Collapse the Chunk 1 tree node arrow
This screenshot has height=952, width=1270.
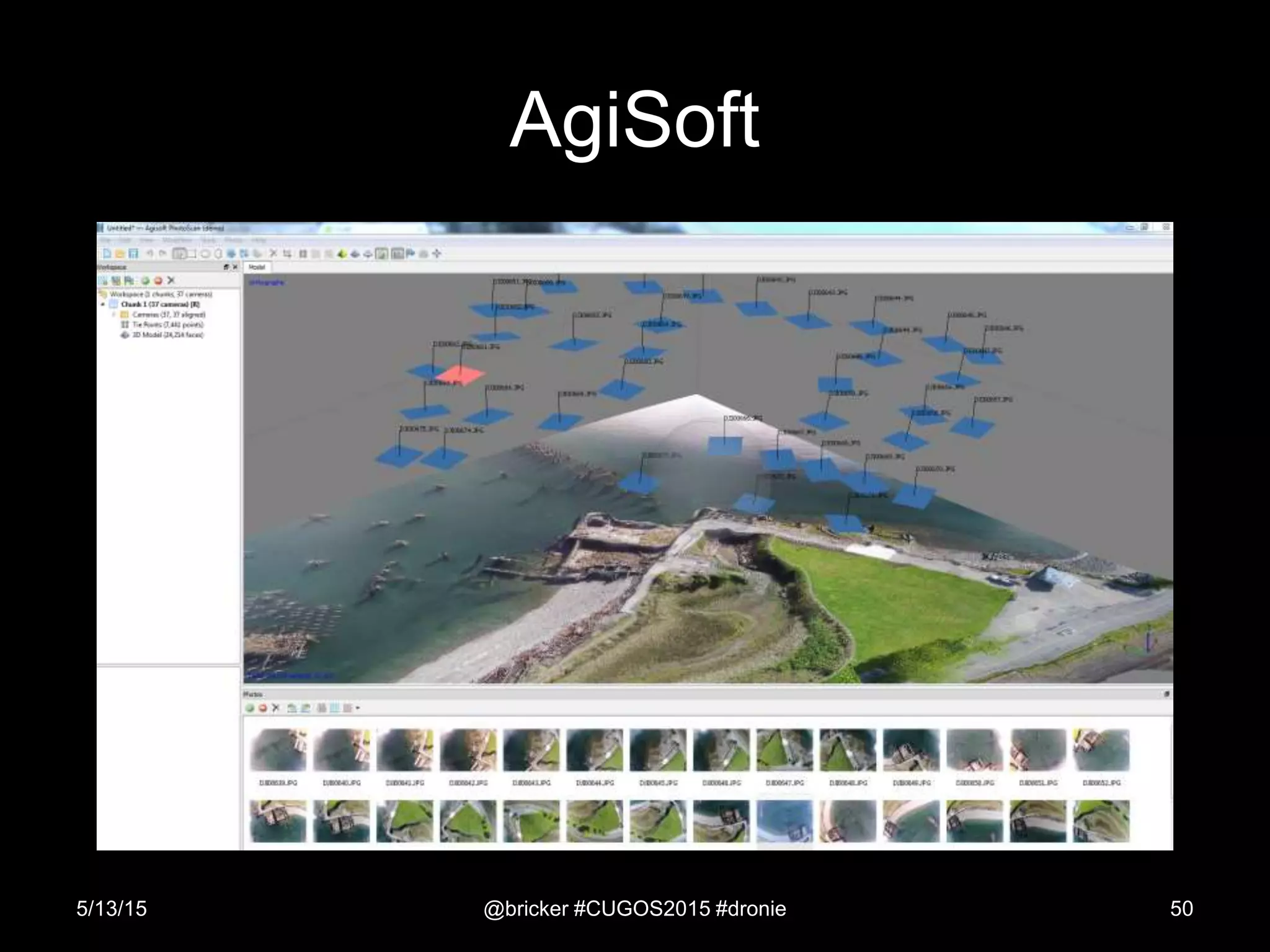[102, 304]
